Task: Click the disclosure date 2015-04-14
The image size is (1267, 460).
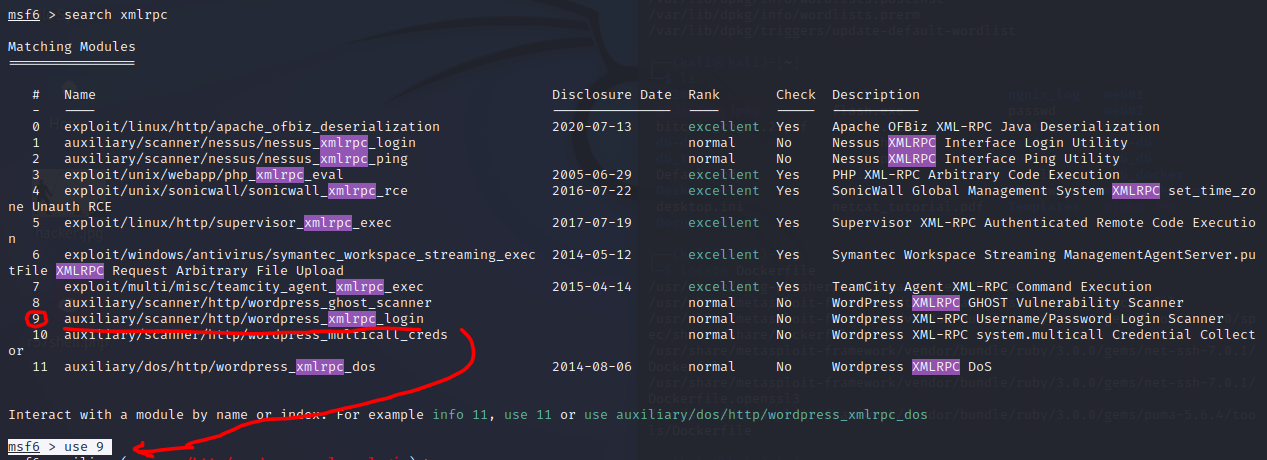Action: tap(592, 287)
